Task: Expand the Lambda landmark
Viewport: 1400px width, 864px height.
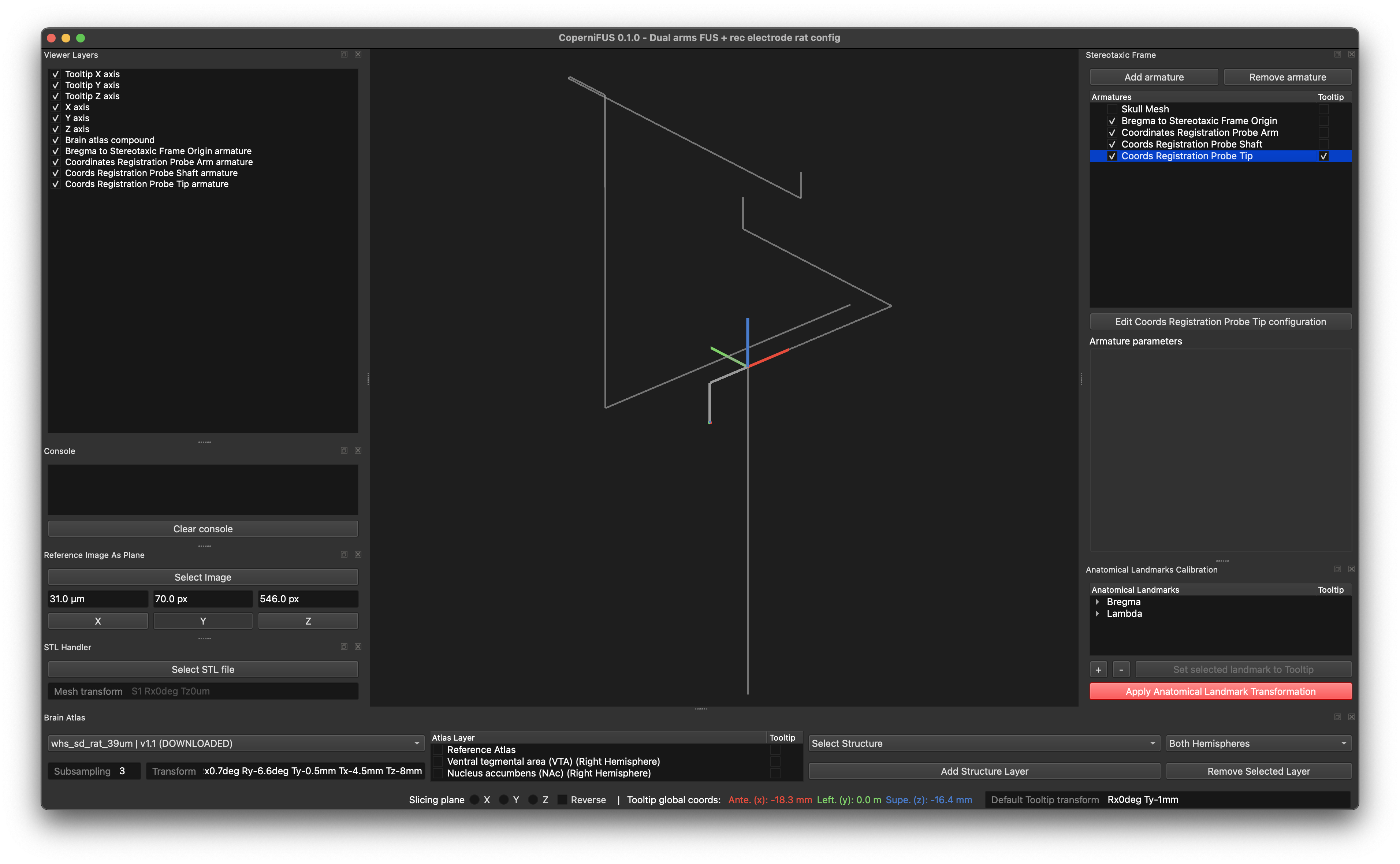Action: [x=1097, y=614]
